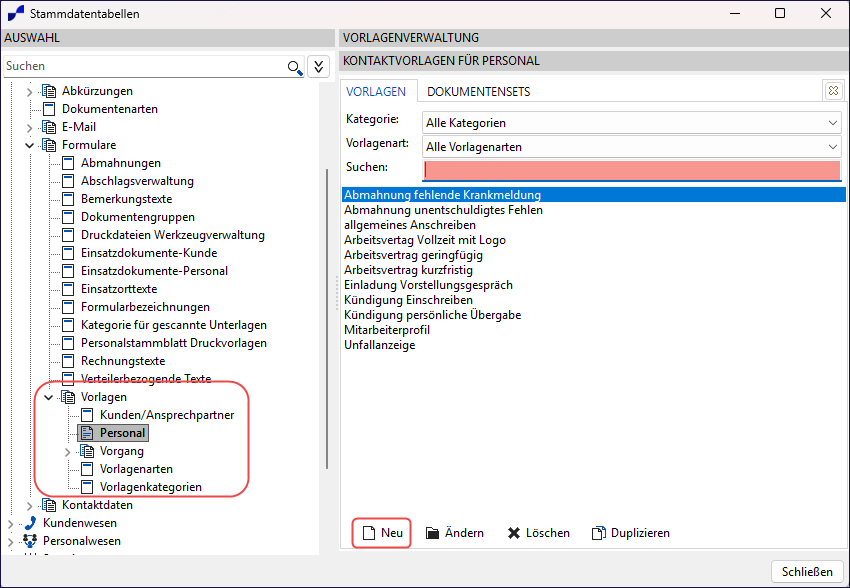
Task: Collapse the Vorlagen tree node
Action: coord(48,397)
